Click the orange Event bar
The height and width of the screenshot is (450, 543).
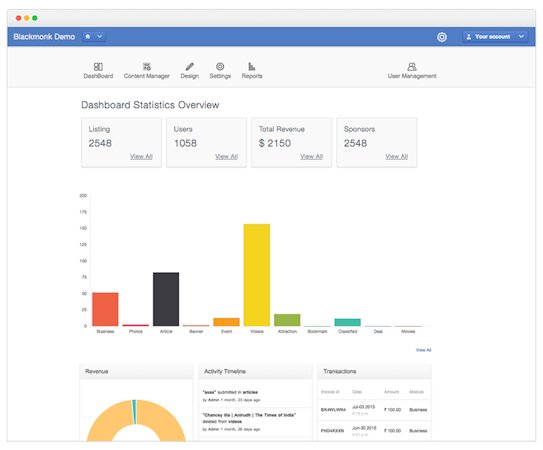tap(226, 322)
